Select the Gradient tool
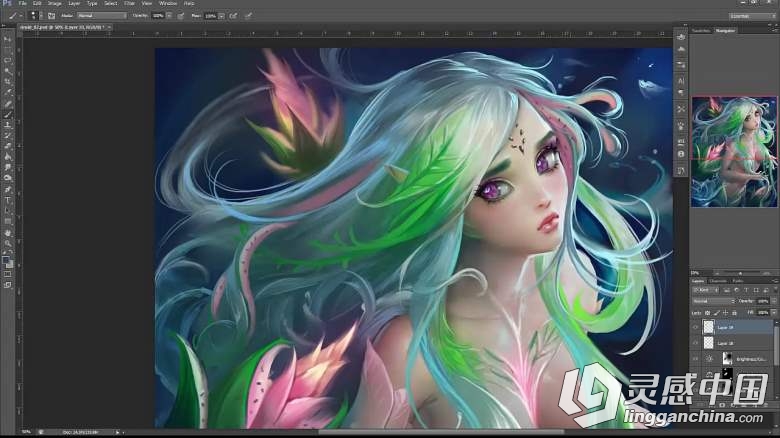This screenshot has height=438, width=780. [7, 157]
